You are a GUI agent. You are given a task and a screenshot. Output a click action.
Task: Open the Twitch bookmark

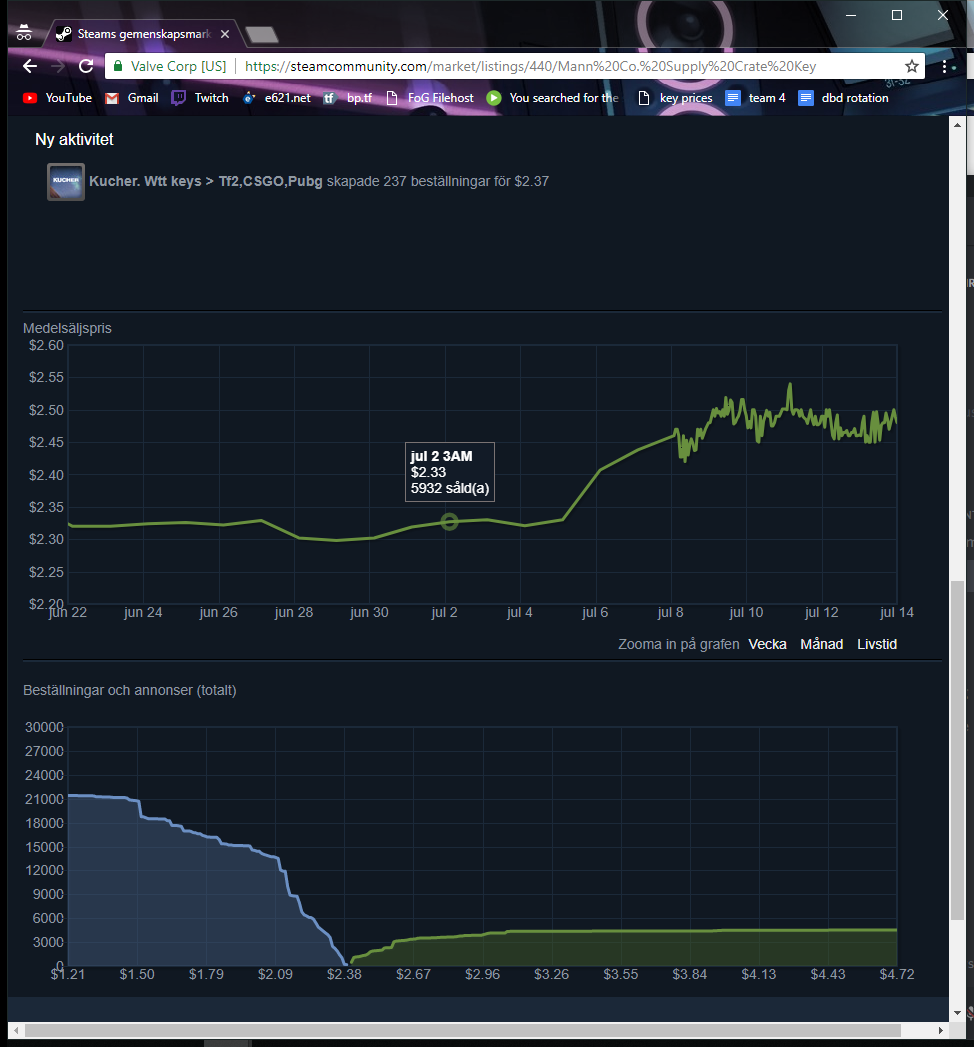pos(200,98)
